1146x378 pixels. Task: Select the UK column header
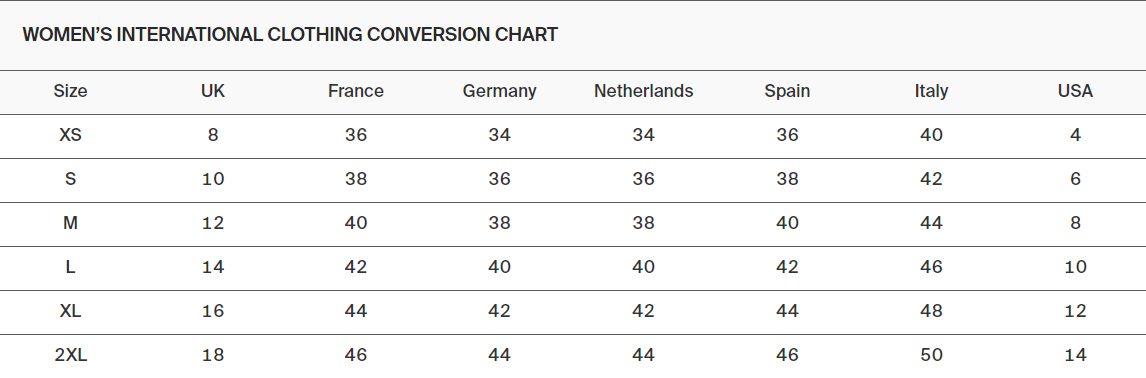click(213, 91)
